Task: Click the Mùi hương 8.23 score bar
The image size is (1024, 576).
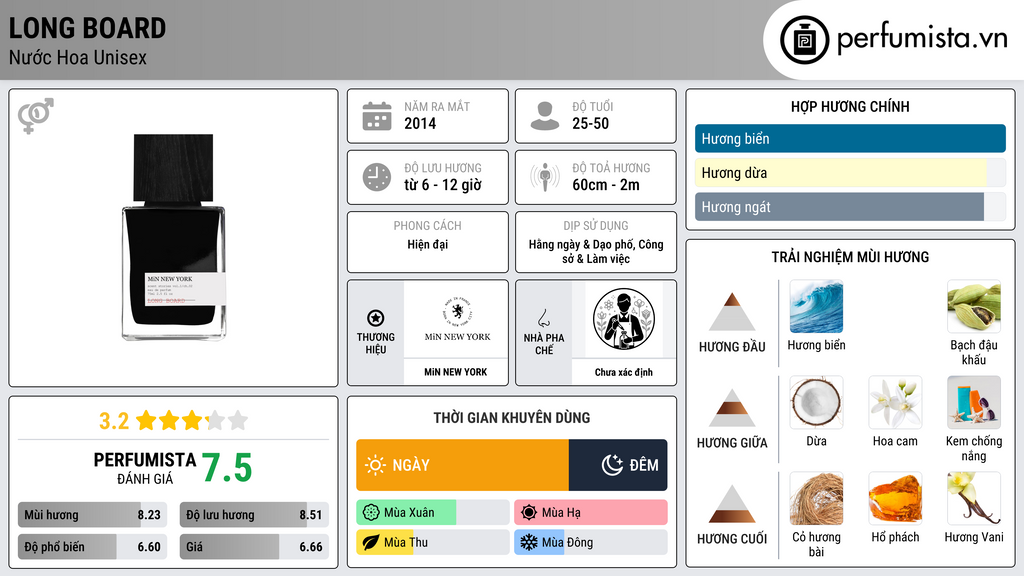Action: (92, 515)
